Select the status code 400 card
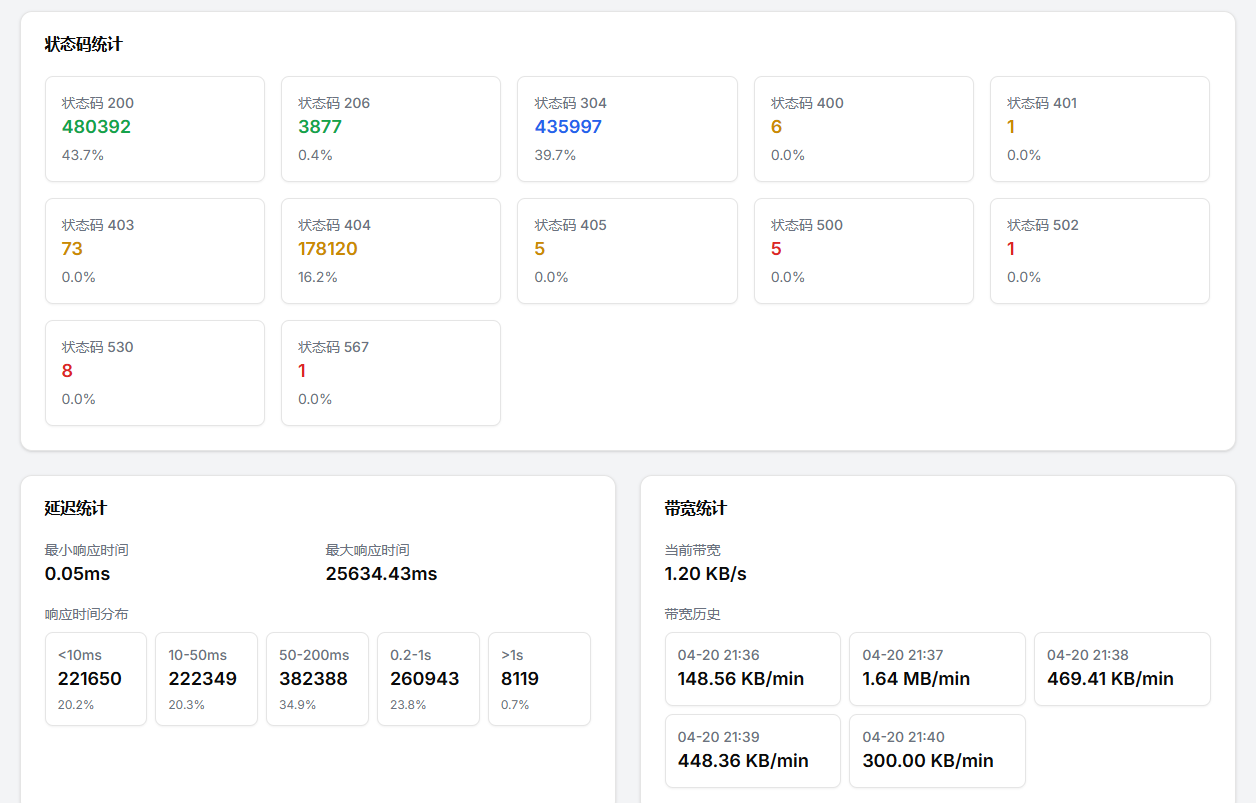 click(864, 129)
